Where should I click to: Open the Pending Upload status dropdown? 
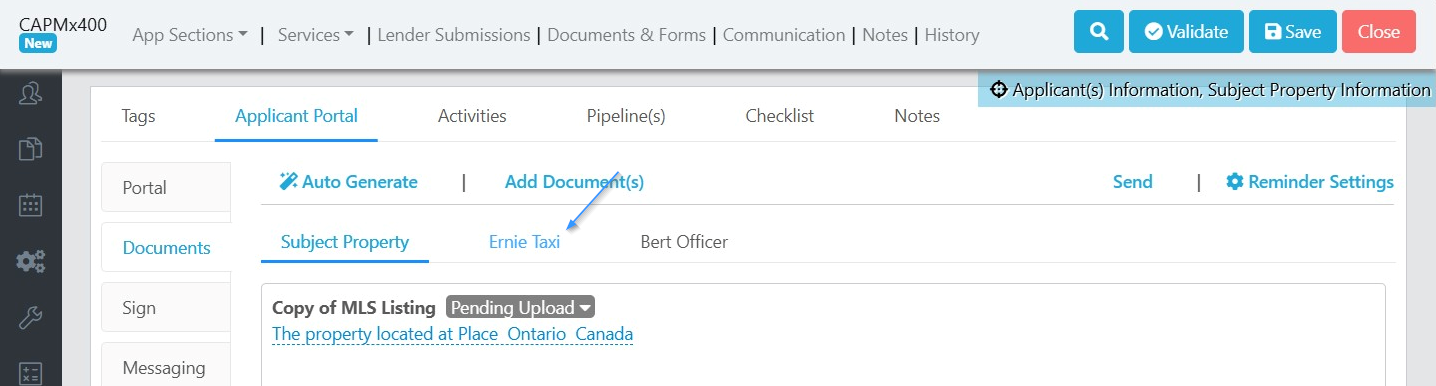[x=521, y=307]
